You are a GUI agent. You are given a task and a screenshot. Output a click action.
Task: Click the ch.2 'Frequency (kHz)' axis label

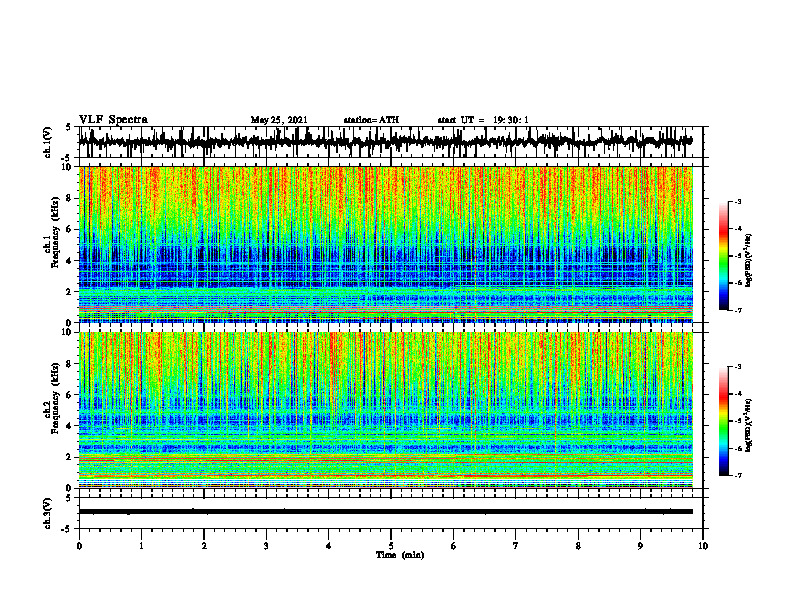coord(56,397)
